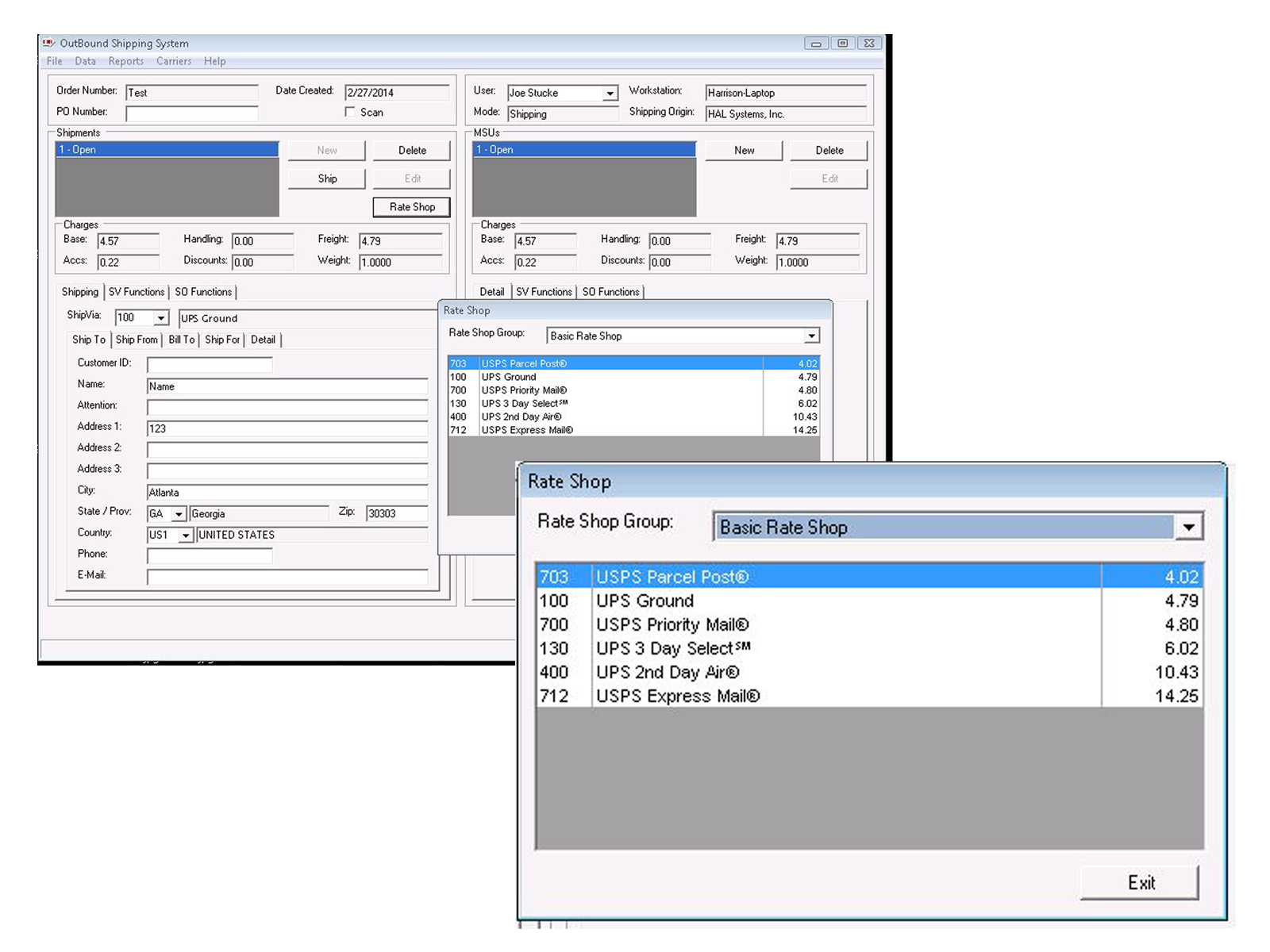Image resolution: width=1270 pixels, height=952 pixels.
Task: Open the File menu
Action: (54, 61)
